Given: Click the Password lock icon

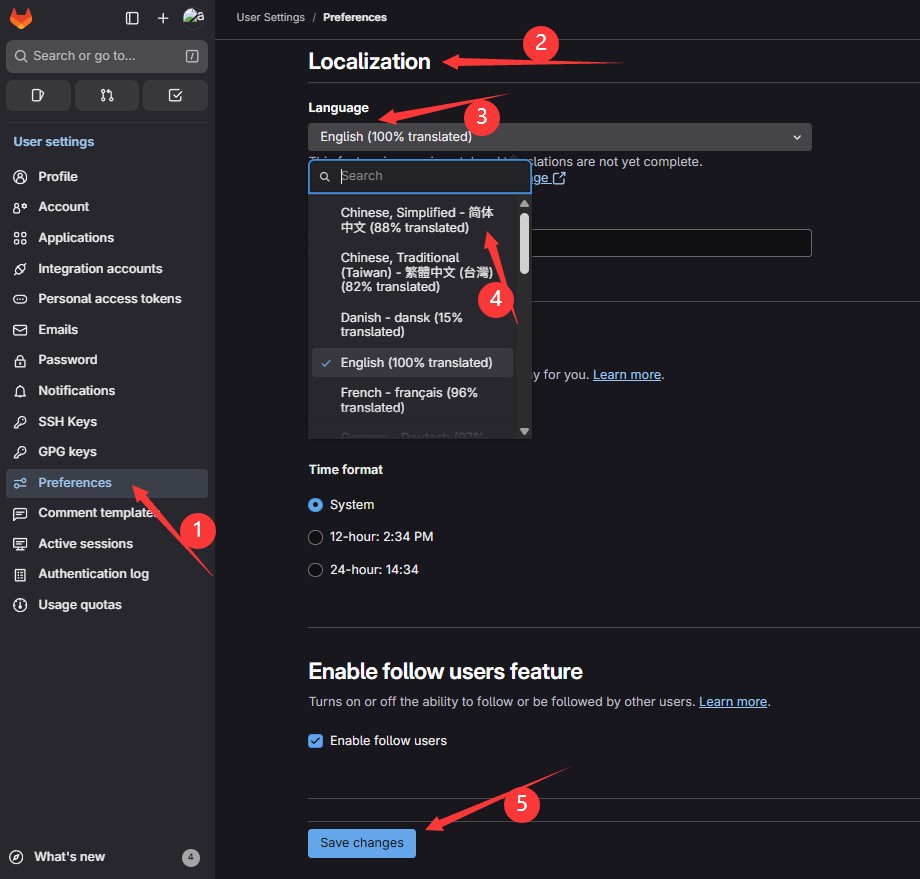Looking at the screenshot, I should click(20, 360).
